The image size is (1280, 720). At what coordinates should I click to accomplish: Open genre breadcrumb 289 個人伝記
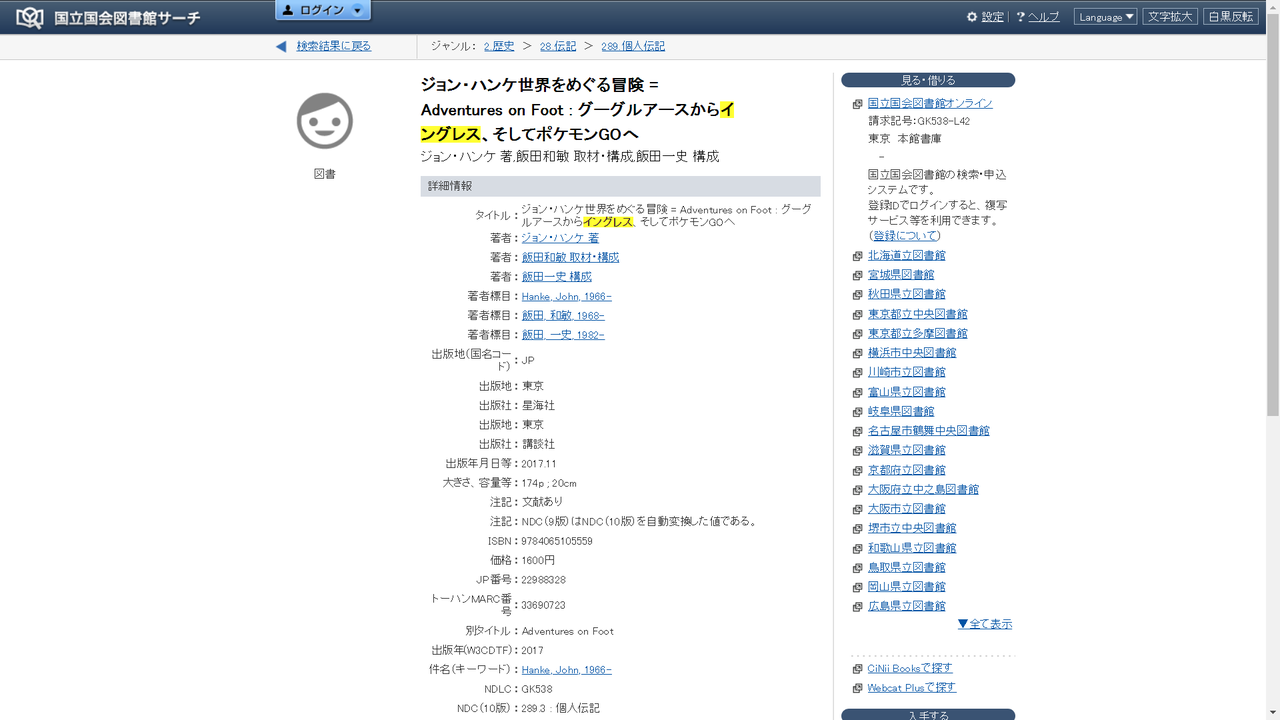[633, 46]
